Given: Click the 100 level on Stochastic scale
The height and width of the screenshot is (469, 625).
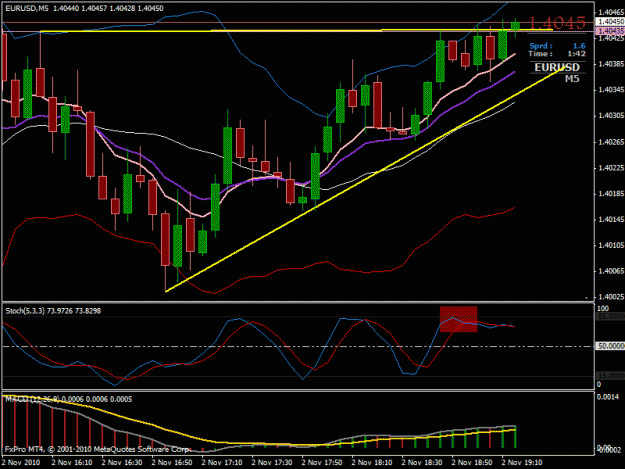Looking at the screenshot, I should [x=603, y=308].
